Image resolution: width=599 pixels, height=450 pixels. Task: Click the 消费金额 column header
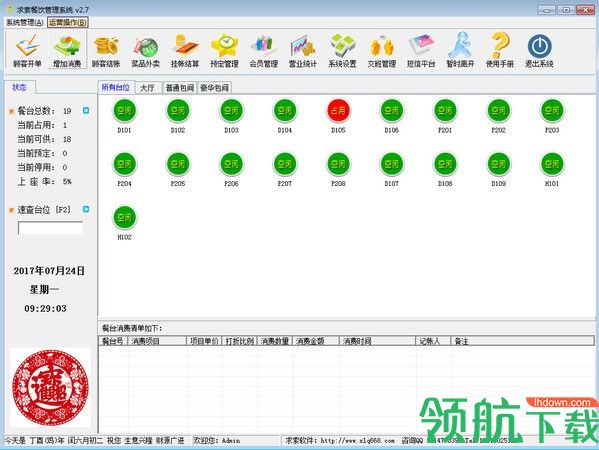click(316, 341)
